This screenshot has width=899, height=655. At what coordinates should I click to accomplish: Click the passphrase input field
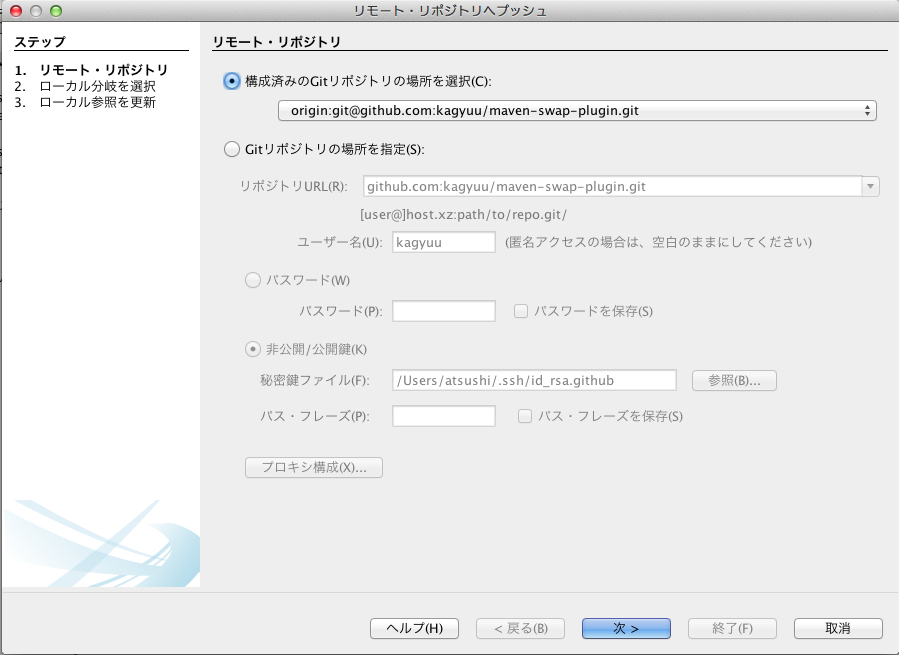pos(444,416)
